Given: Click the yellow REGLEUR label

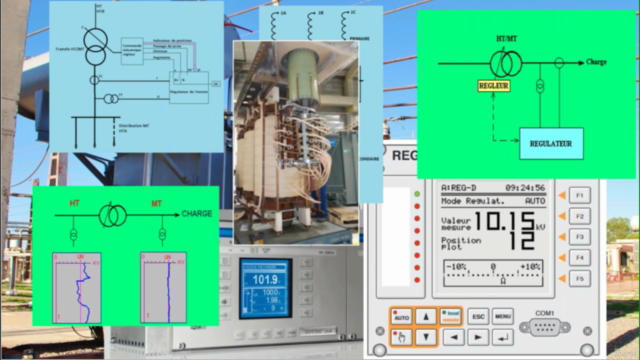Looking at the screenshot, I should (494, 86).
